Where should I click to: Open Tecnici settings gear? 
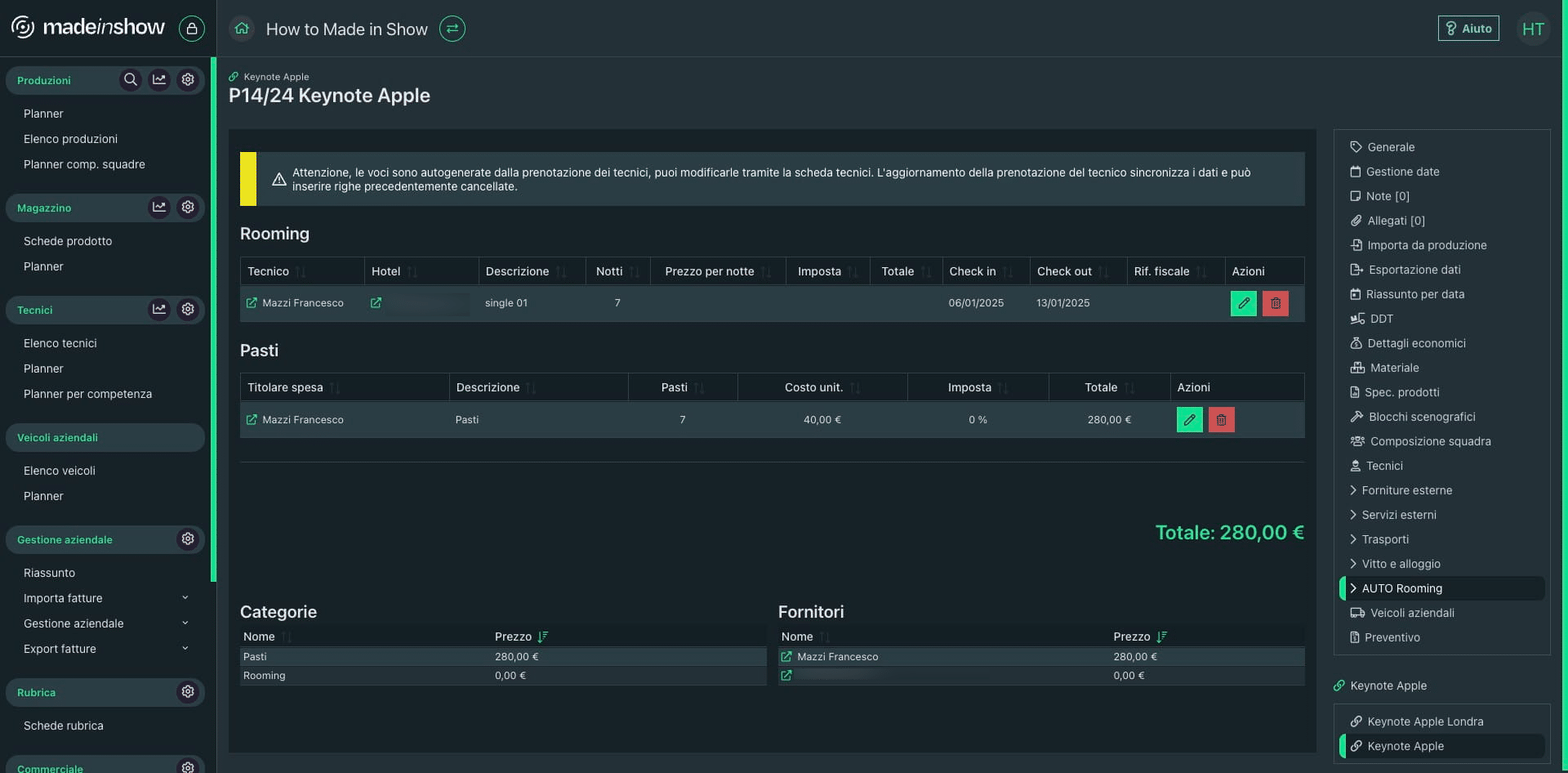188,310
